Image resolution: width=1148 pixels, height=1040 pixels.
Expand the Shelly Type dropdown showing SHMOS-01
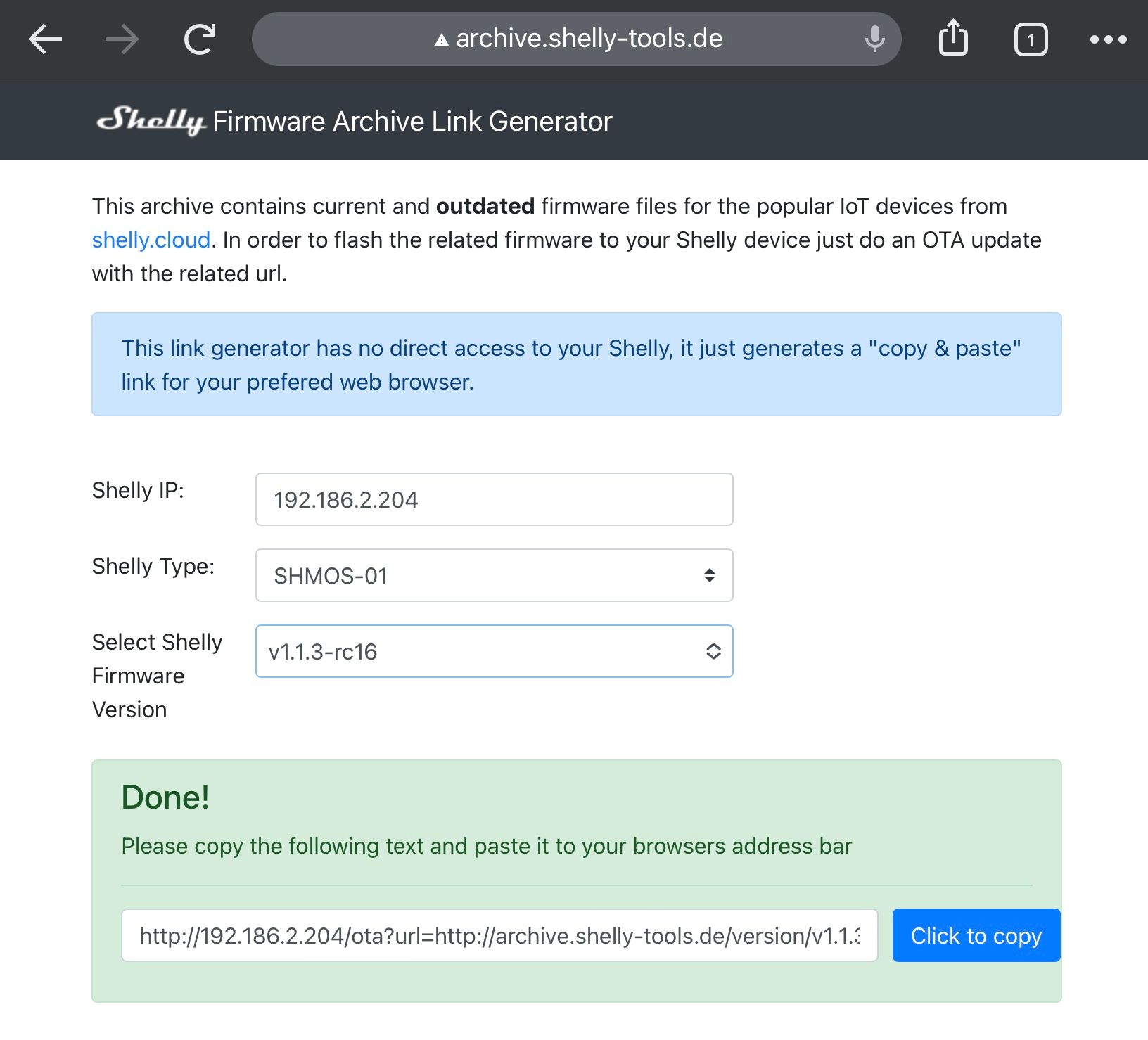point(494,575)
